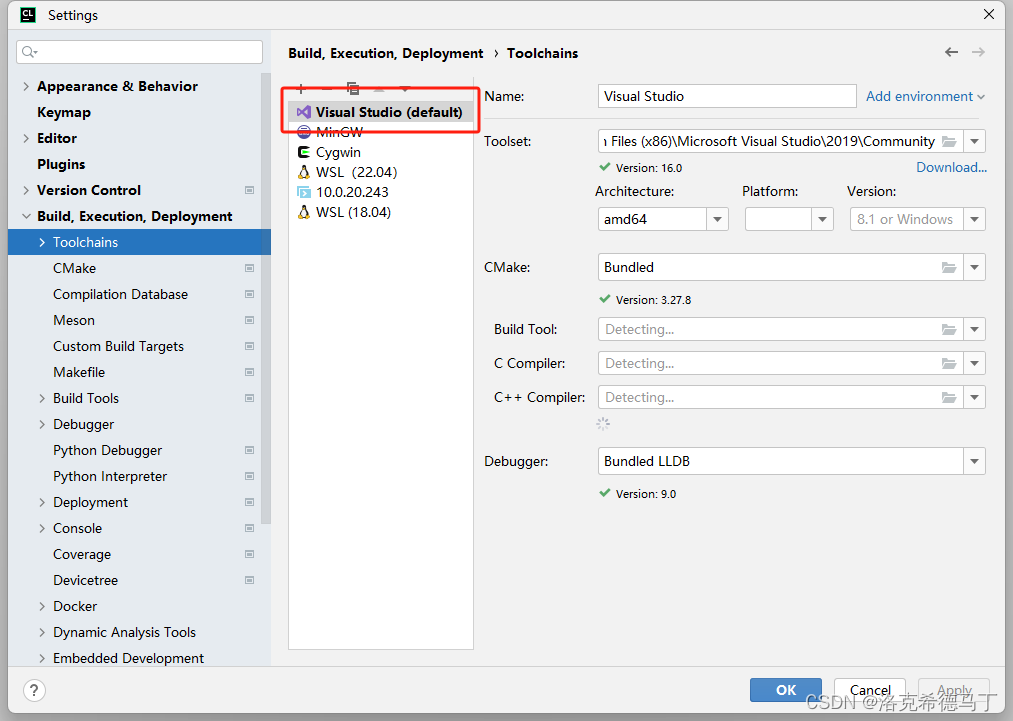Click Build, Execution, Deployment breadcrumb

tap(386, 53)
